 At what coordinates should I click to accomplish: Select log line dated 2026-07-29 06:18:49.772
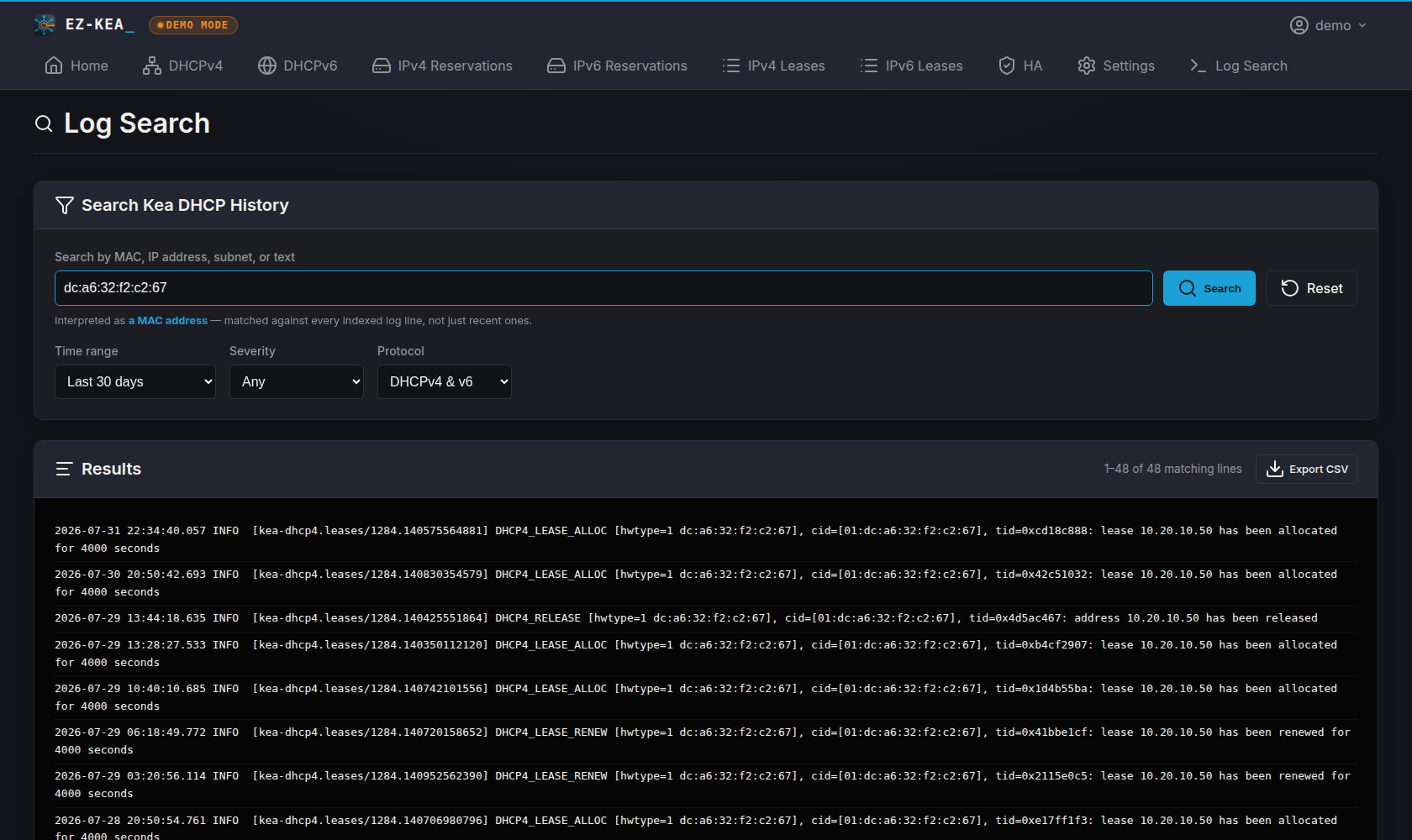(706, 741)
